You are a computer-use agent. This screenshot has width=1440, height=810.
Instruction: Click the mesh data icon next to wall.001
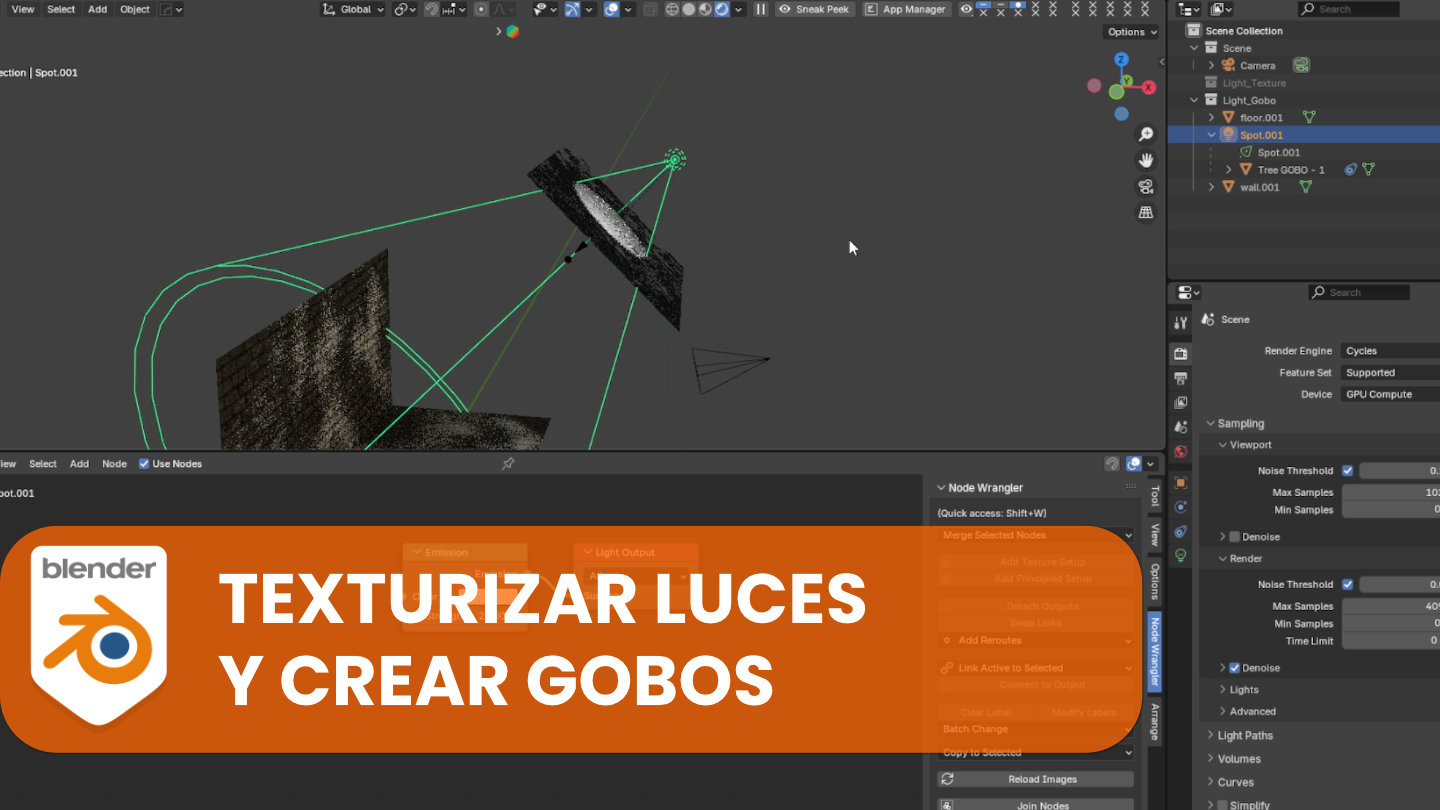[x=1305, y=187]
